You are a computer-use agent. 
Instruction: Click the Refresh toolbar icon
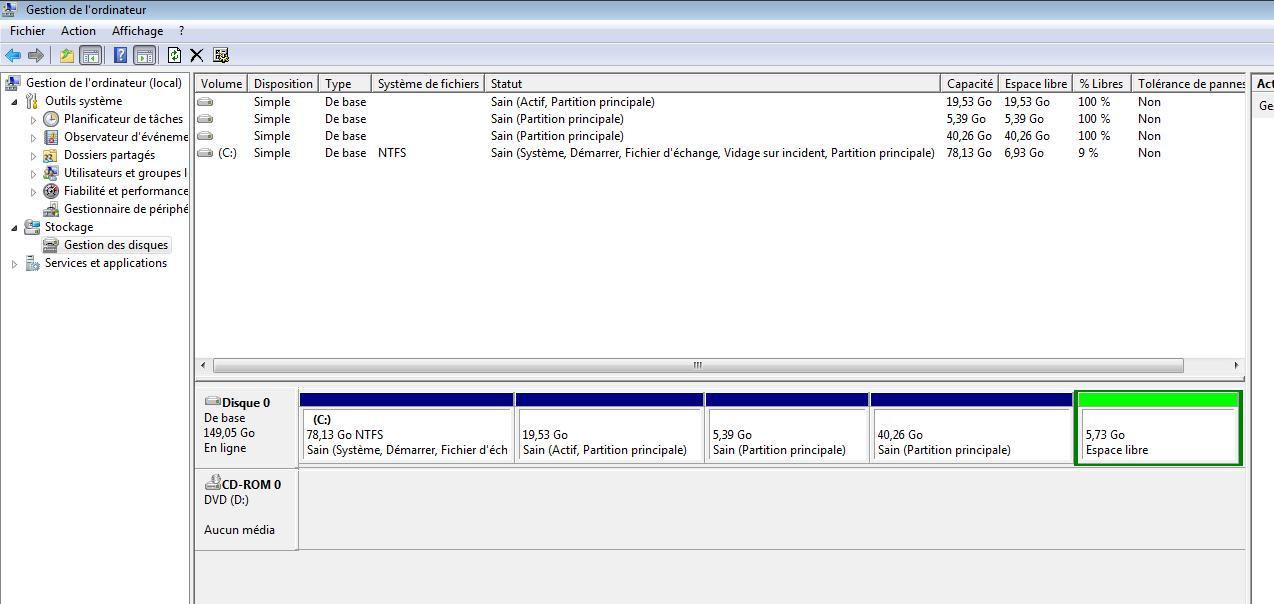(x=174, y=55)
